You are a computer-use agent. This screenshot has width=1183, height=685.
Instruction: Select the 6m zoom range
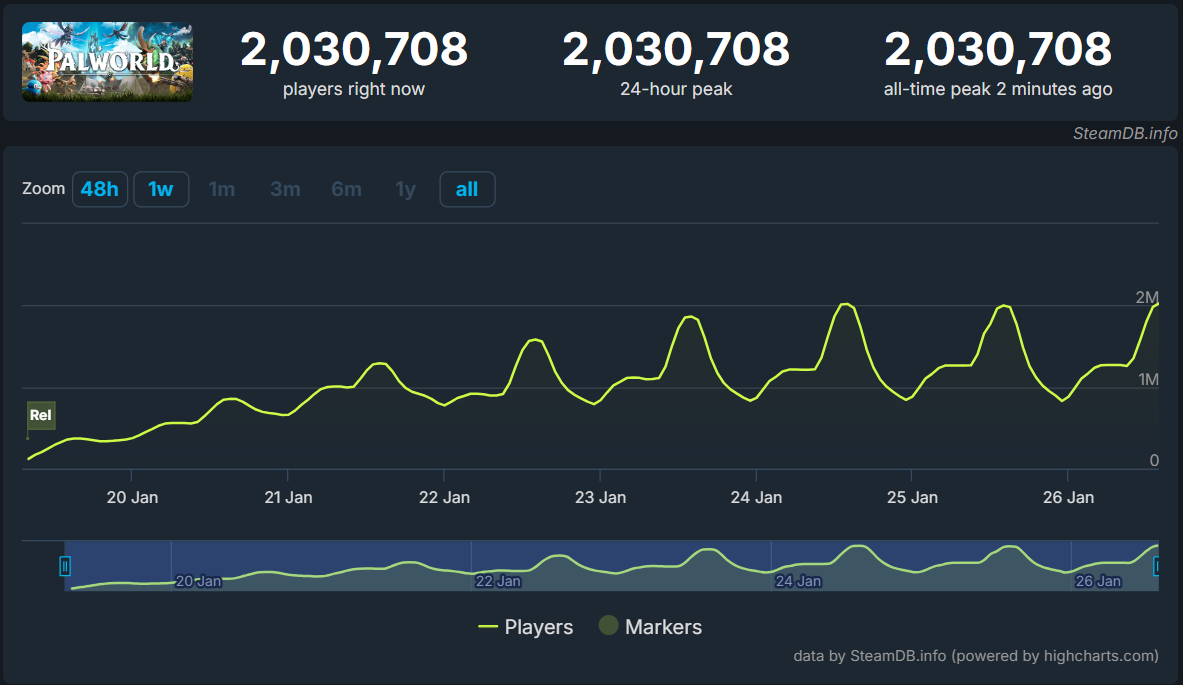pos(346,189)
